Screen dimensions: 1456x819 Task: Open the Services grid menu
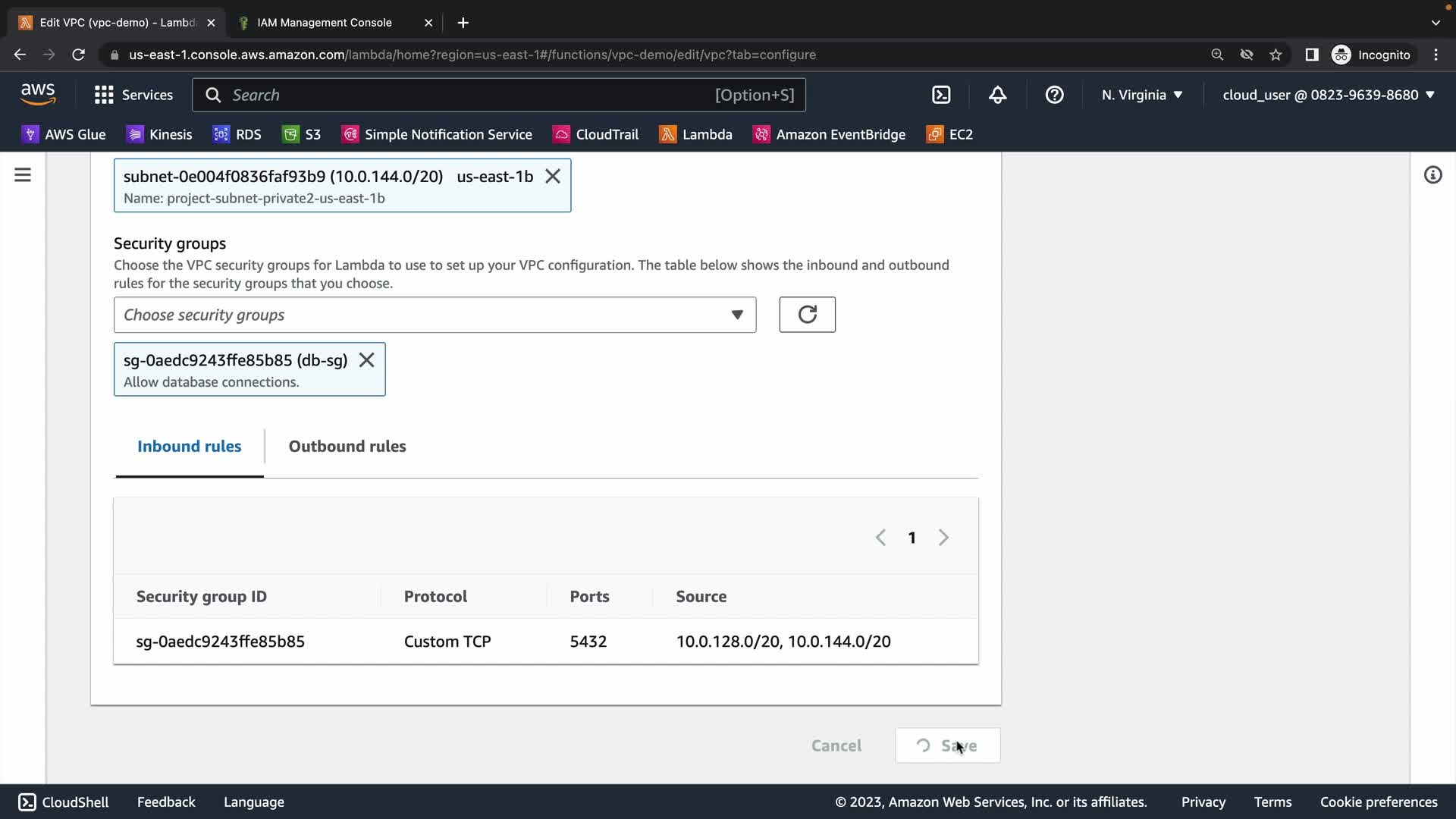click(x=133, y=95)
